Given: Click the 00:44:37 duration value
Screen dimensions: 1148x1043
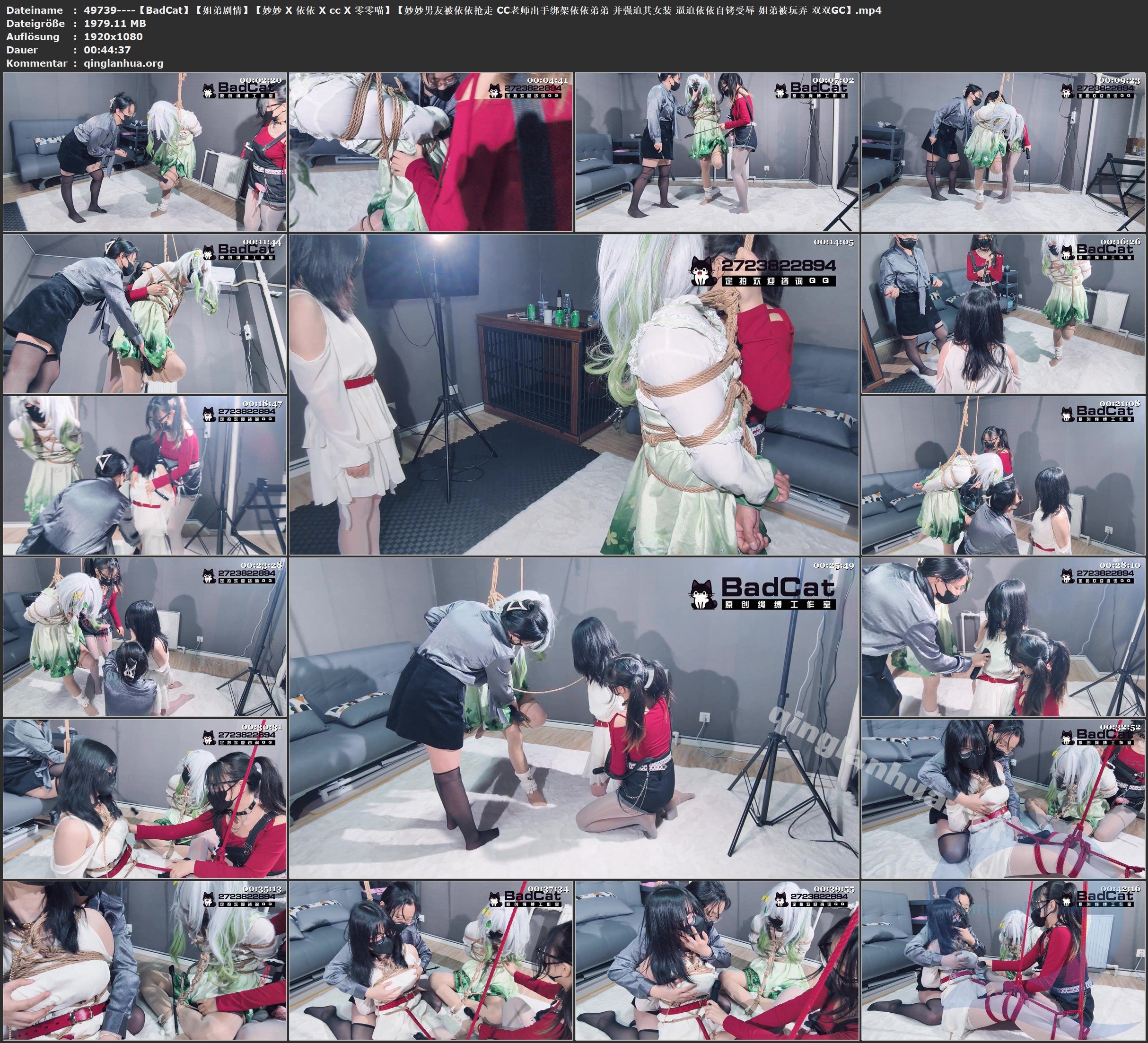Looking at the screenshot, I should tap(107, 50).
